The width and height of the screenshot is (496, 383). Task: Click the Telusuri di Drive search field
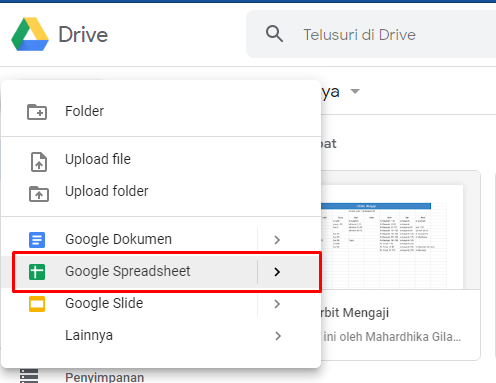371,34
